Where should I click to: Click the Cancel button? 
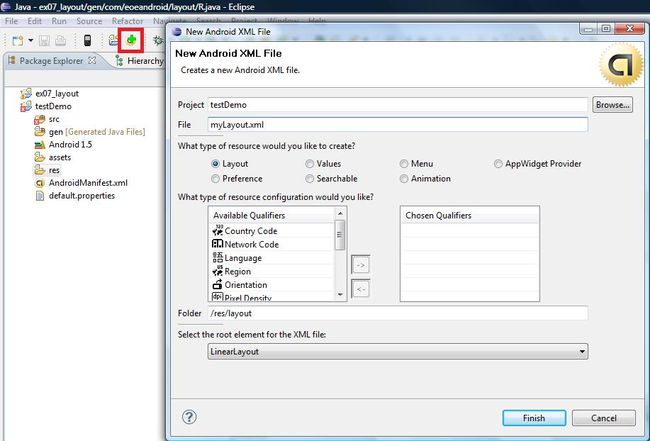[604, 418]
